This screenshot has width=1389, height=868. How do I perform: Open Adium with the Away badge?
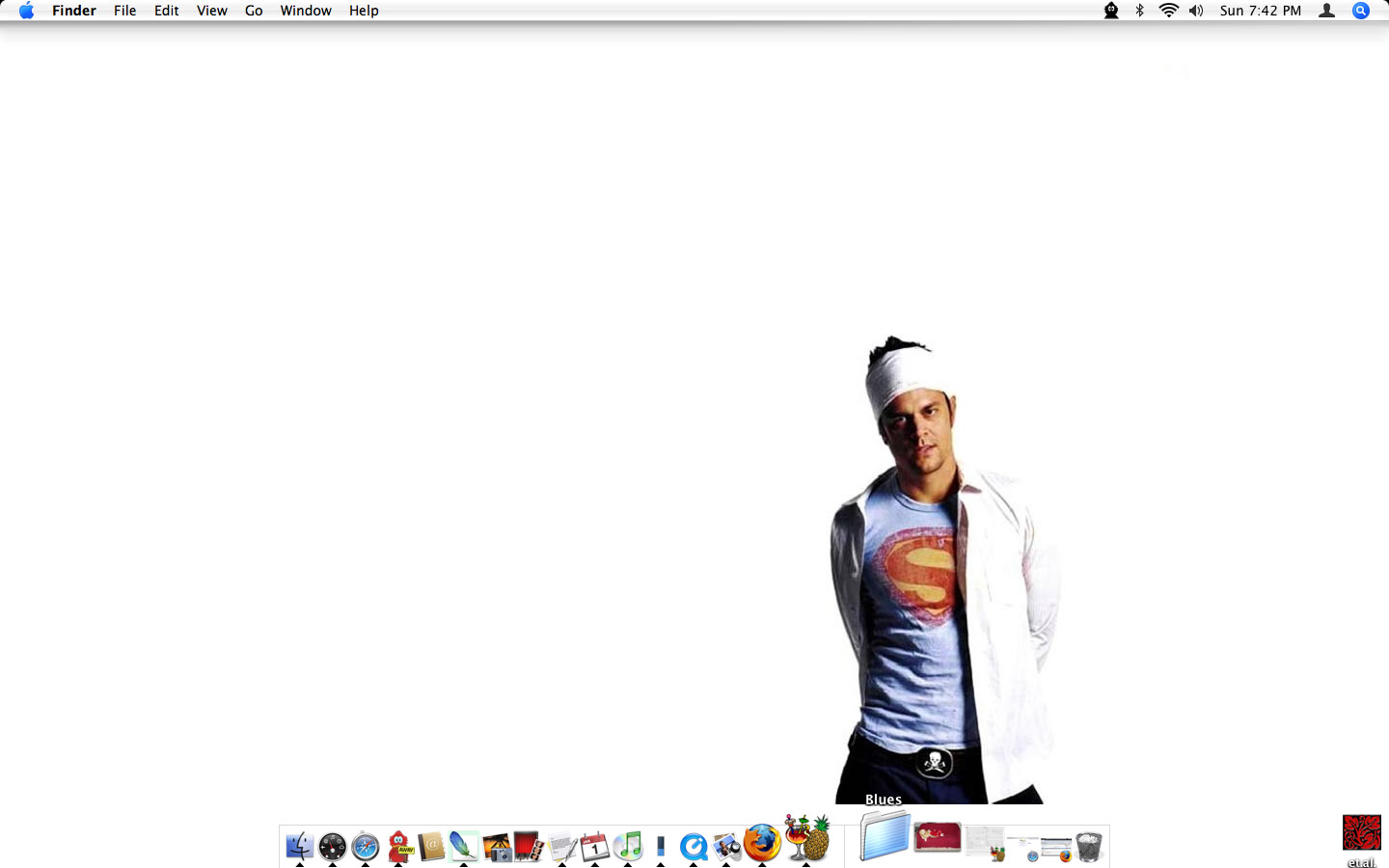coord(399,846)
